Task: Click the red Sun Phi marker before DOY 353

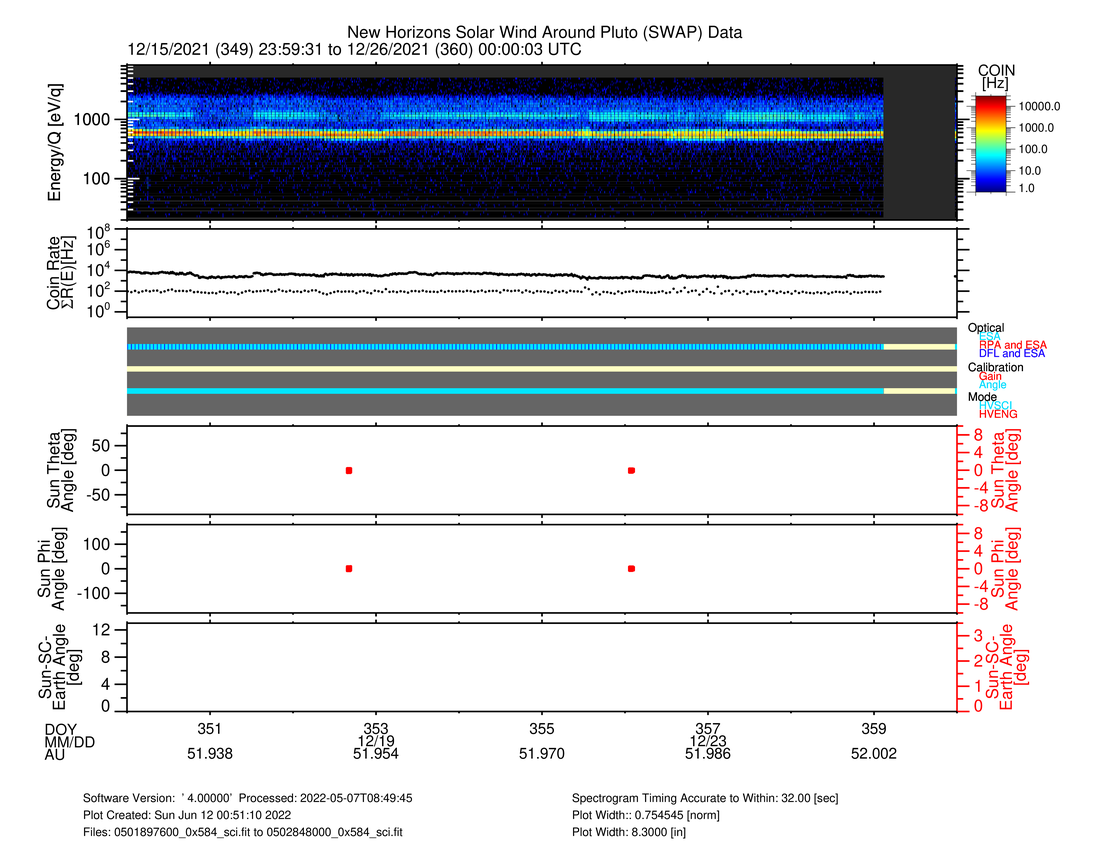Action: [349, 568]
